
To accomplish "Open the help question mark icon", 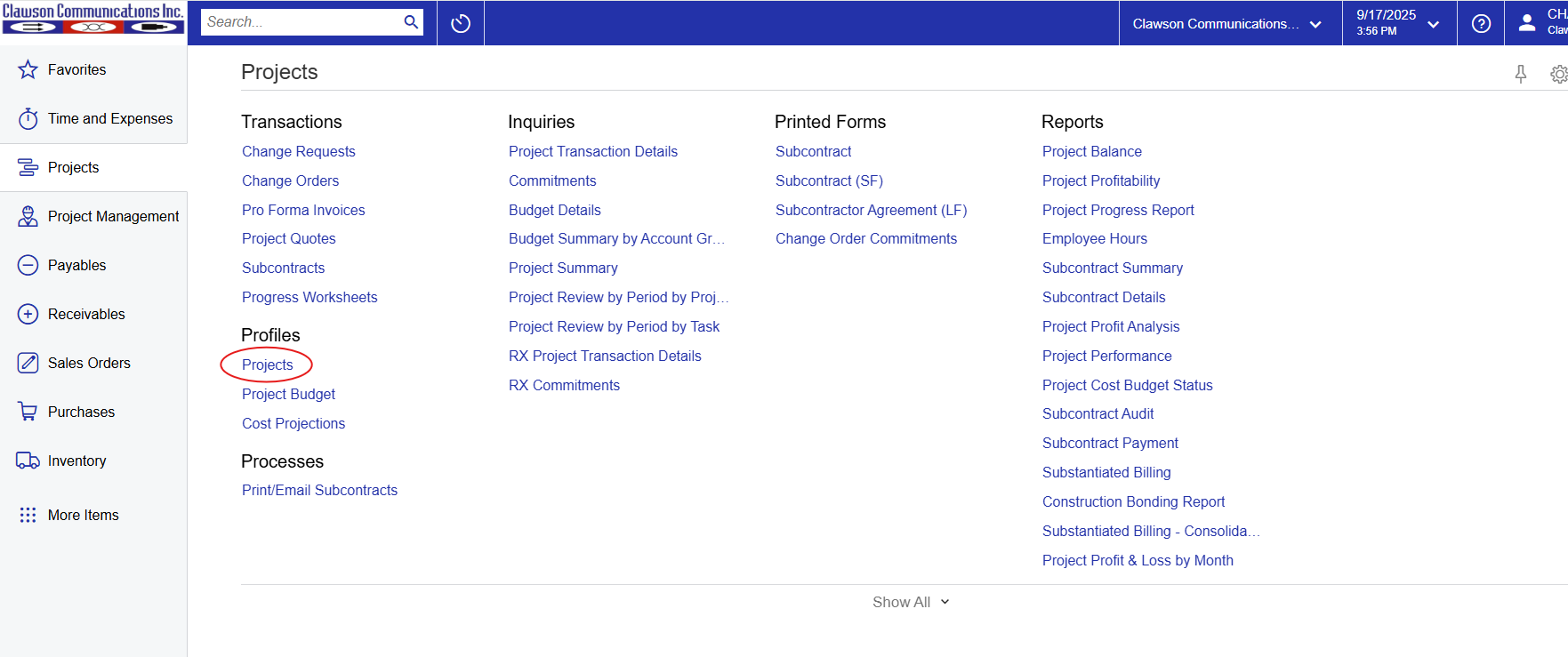I will (1481, 23).
